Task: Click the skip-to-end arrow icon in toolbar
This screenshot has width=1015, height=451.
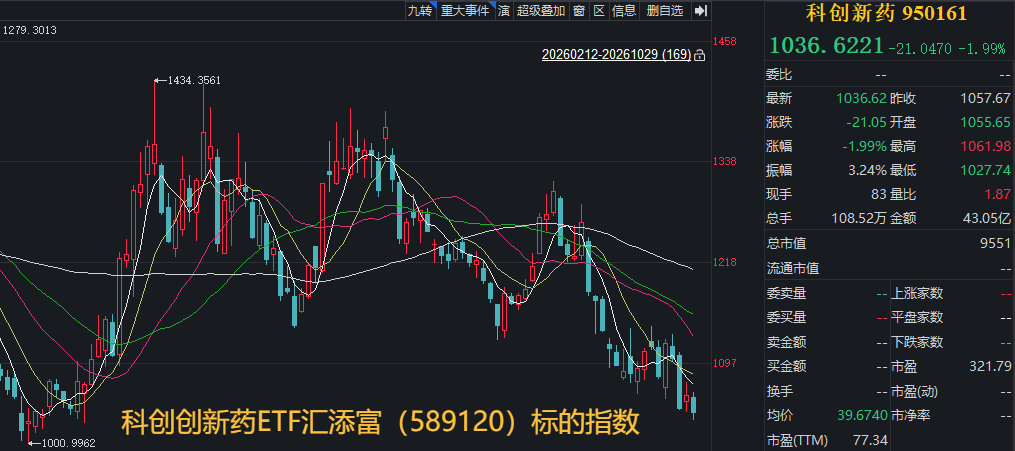Action: [700, 10]
